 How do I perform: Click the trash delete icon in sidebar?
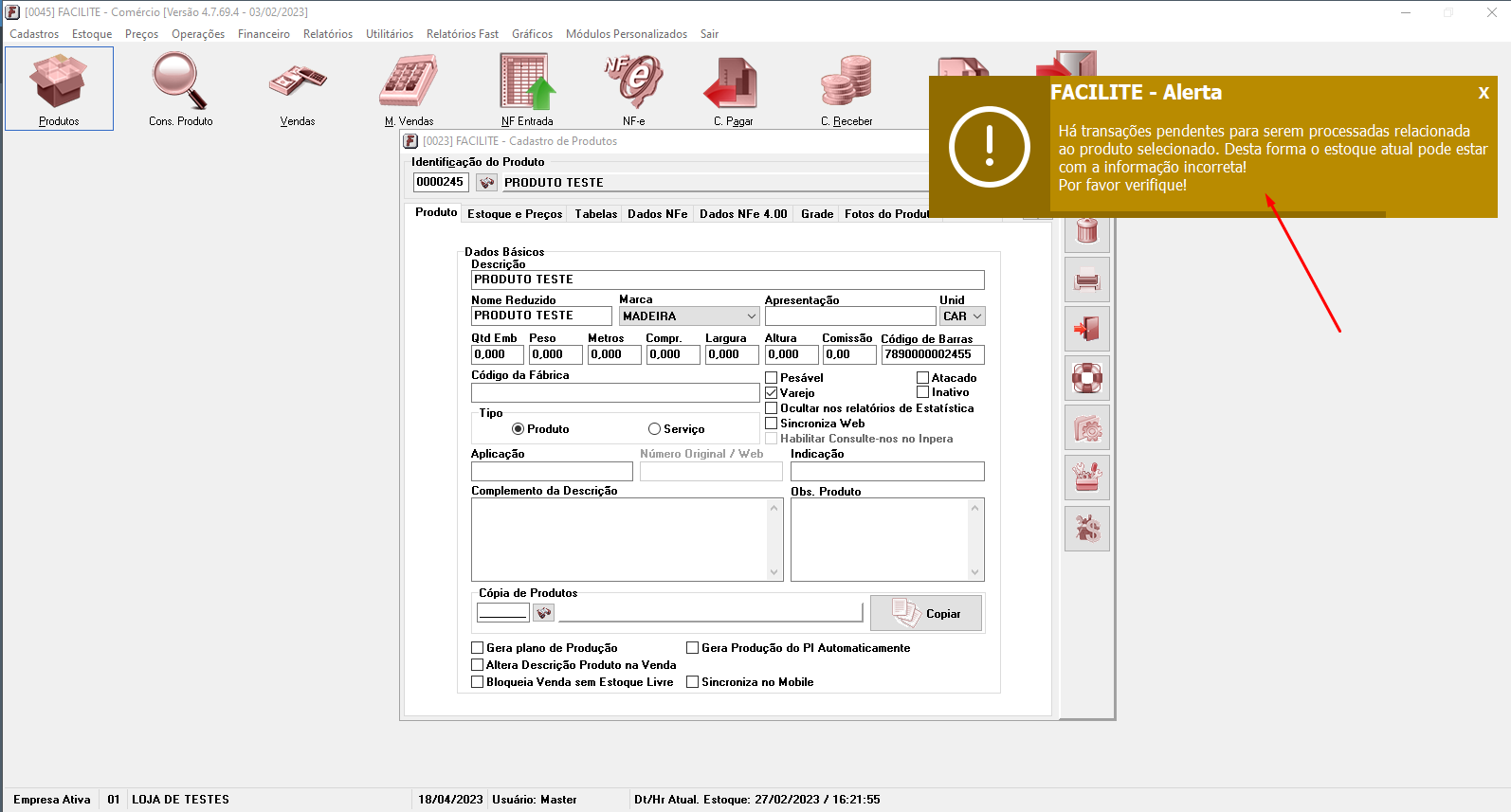(x=1087, y=230)
